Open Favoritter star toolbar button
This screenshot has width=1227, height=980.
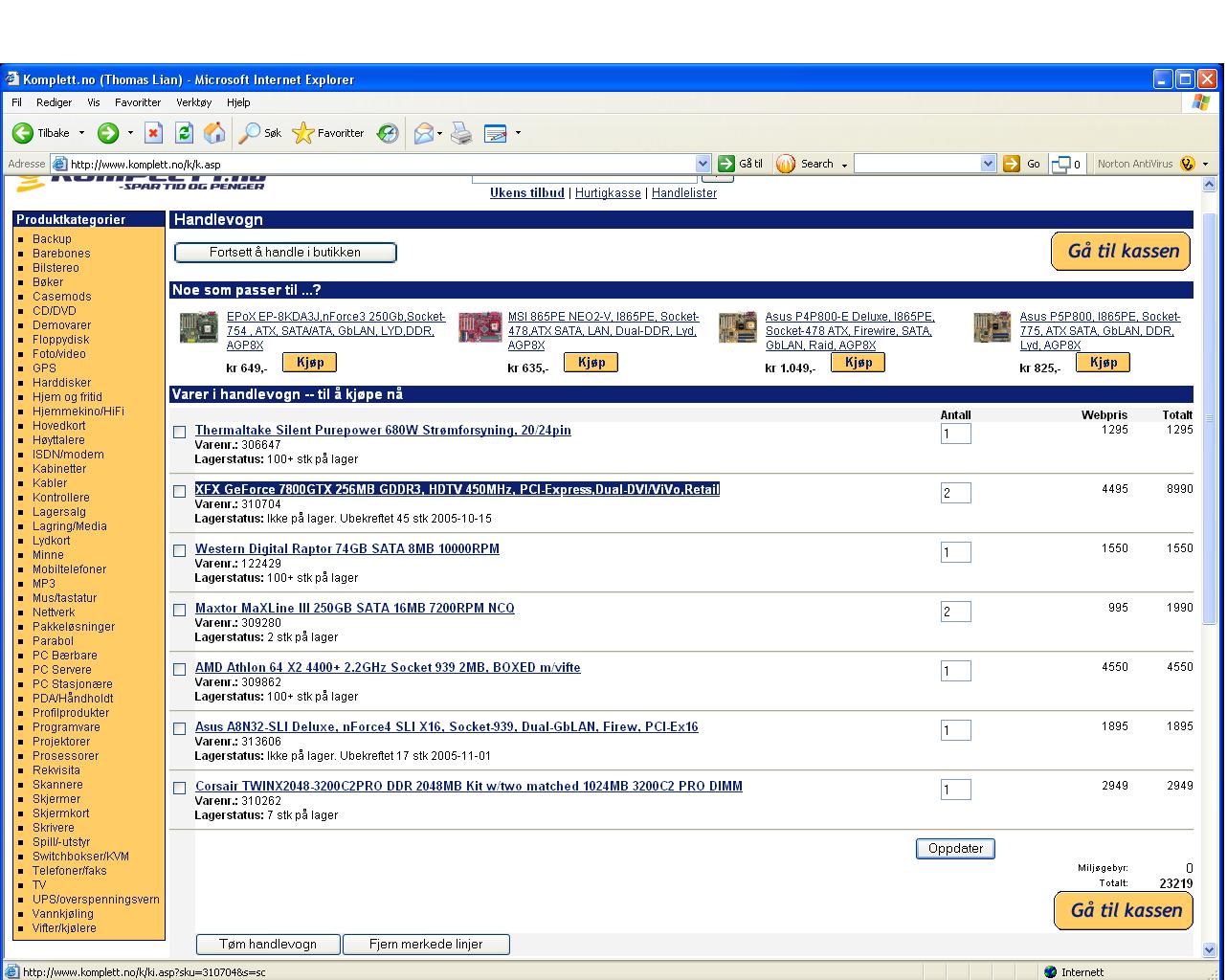point(328,133)
